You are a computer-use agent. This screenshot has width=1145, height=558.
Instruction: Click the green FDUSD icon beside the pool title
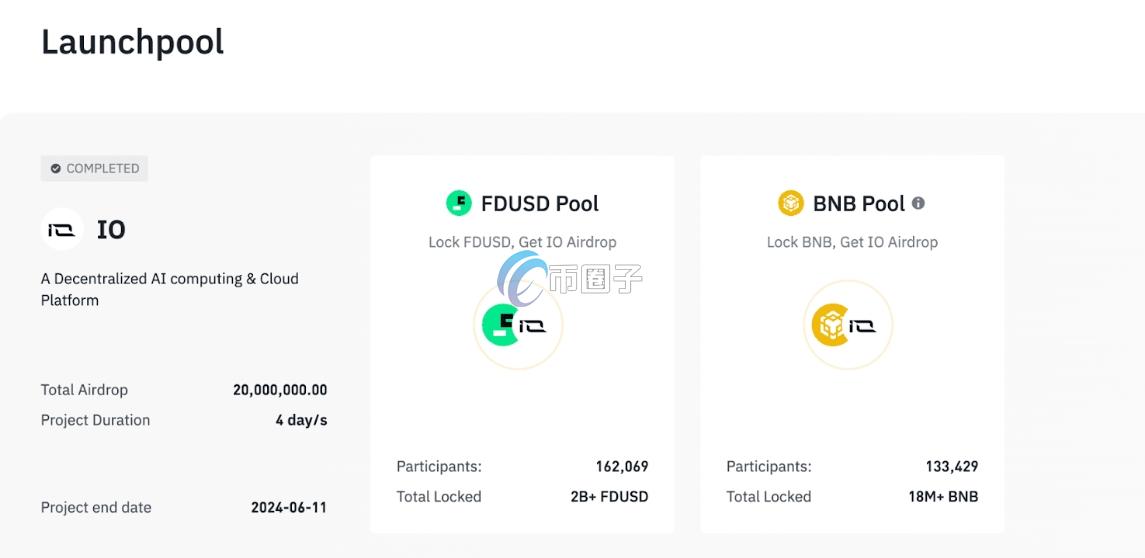click(459, 203)
